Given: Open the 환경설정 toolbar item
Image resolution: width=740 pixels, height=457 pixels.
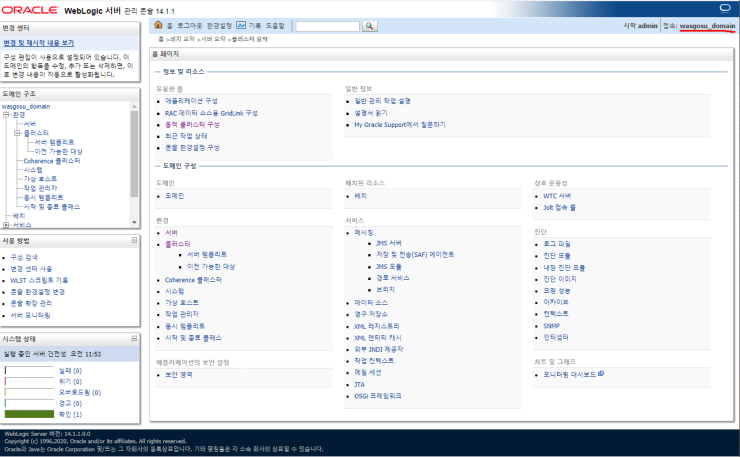Looking at the screenshot, I should [x=219, y=25].
